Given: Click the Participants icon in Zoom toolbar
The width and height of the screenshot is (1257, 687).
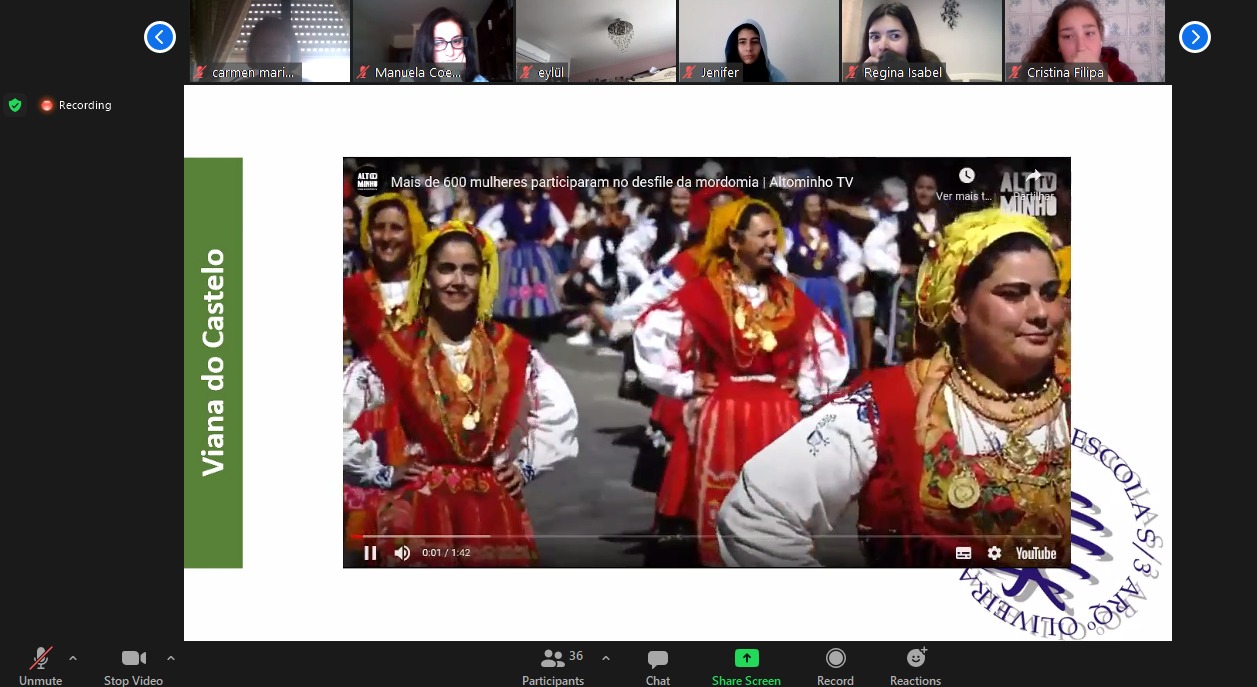Looking at the screenshot, I should (552, 659).
